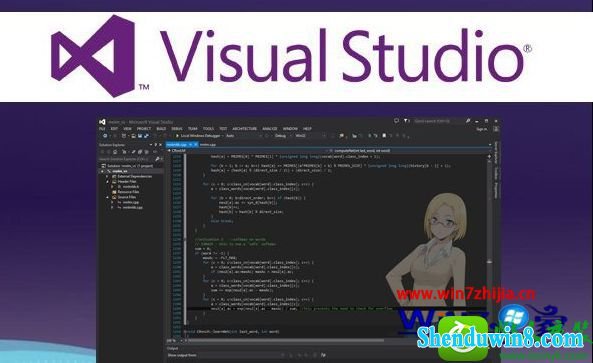This screenshot has height=363, width=593.
Task: Open the VIEW menu
Action: [x=127, y=129]
